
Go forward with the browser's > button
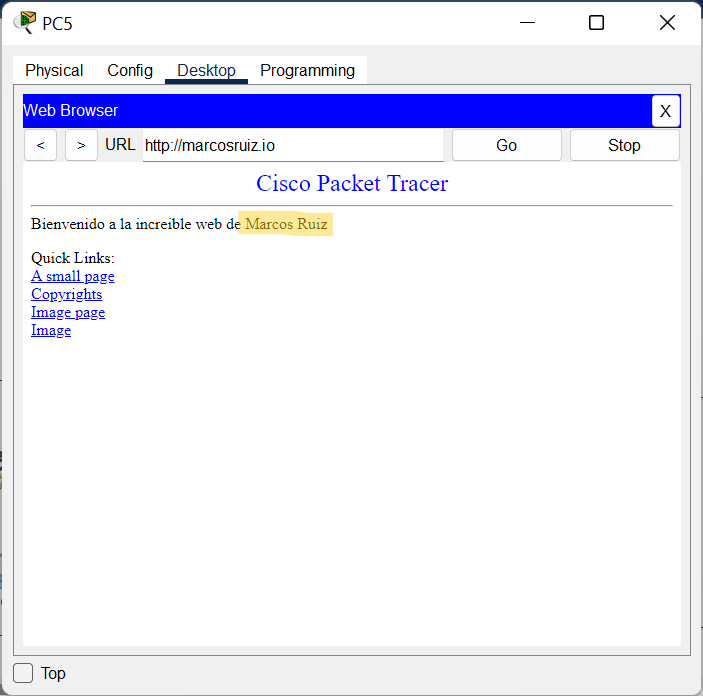coord(81,145)
